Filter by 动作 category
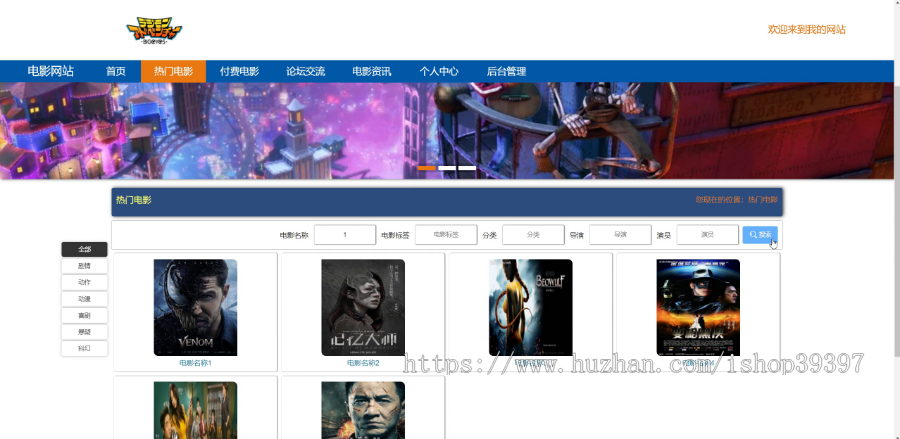 84,282
